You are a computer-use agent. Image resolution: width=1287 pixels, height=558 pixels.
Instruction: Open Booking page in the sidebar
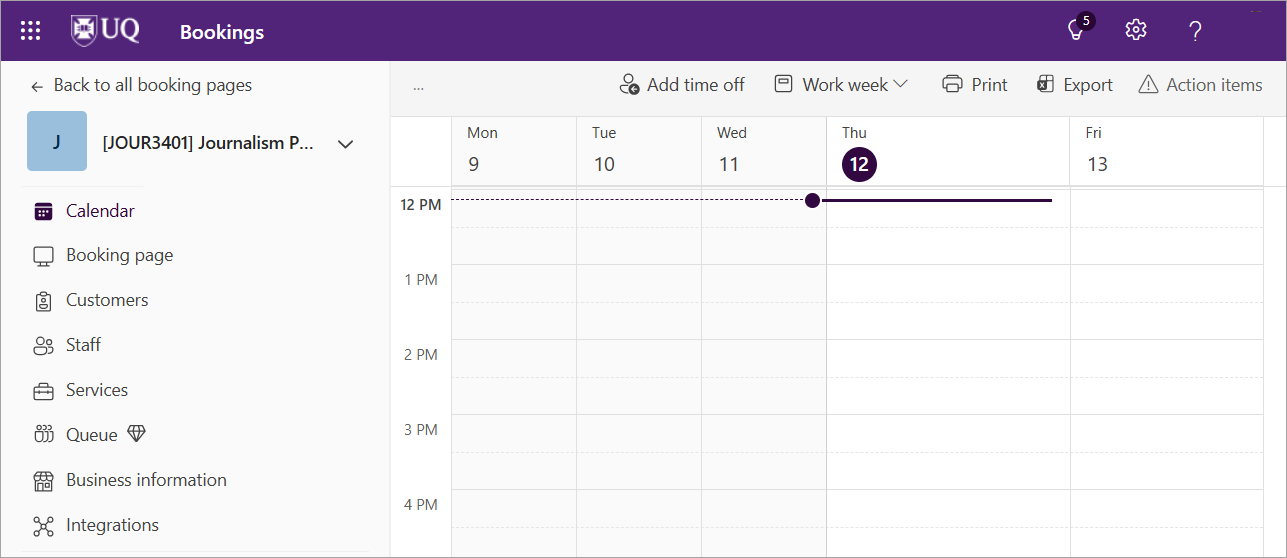[x=118, y=256]
